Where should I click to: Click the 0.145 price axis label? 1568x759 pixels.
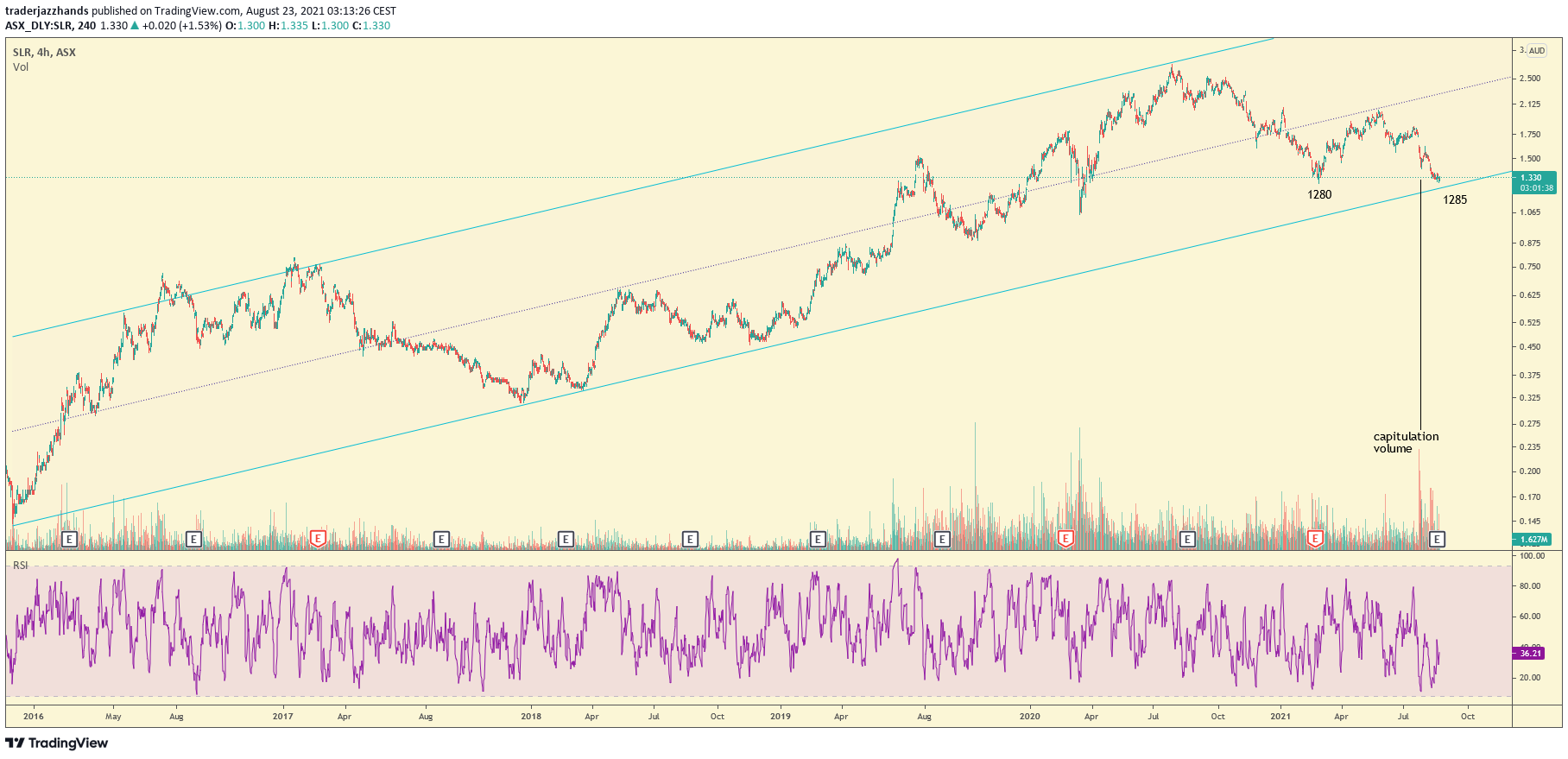[x=1531, y=522]
